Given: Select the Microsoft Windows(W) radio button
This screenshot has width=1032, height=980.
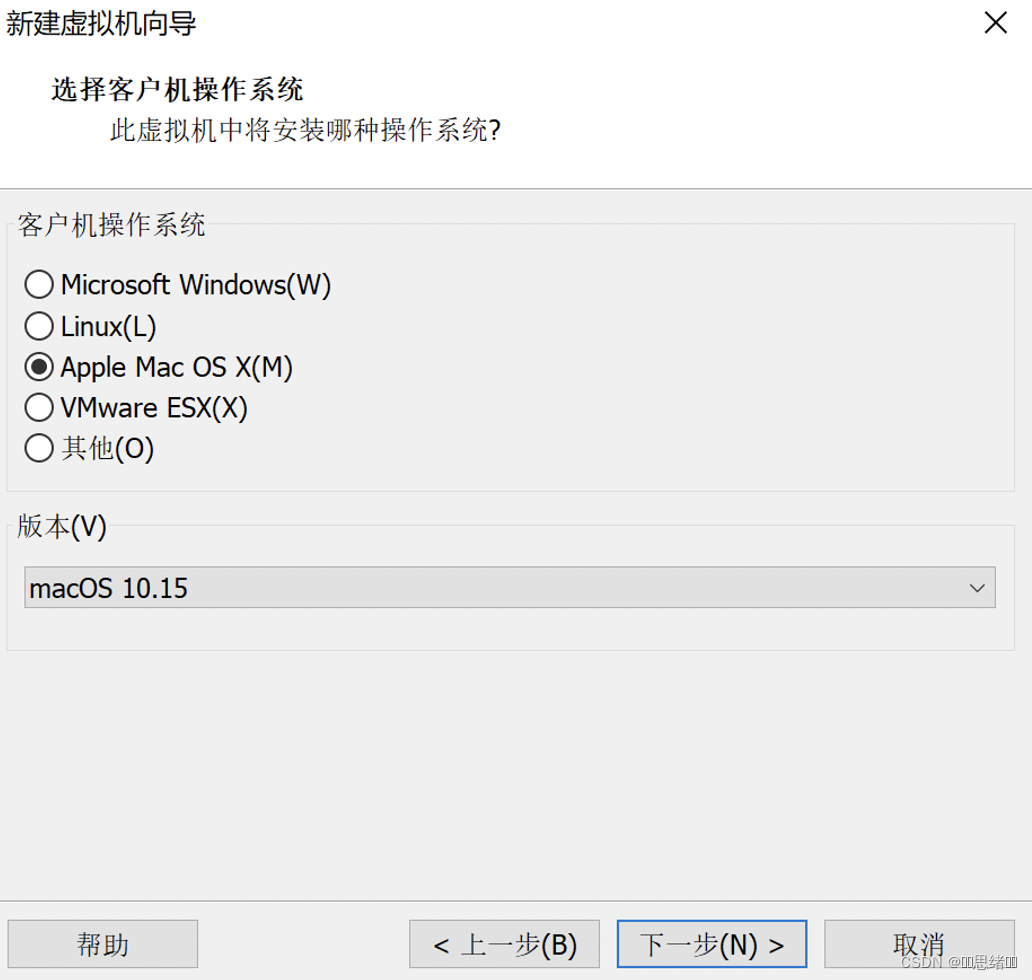Looking at the screenshot, I should [39, 285].
